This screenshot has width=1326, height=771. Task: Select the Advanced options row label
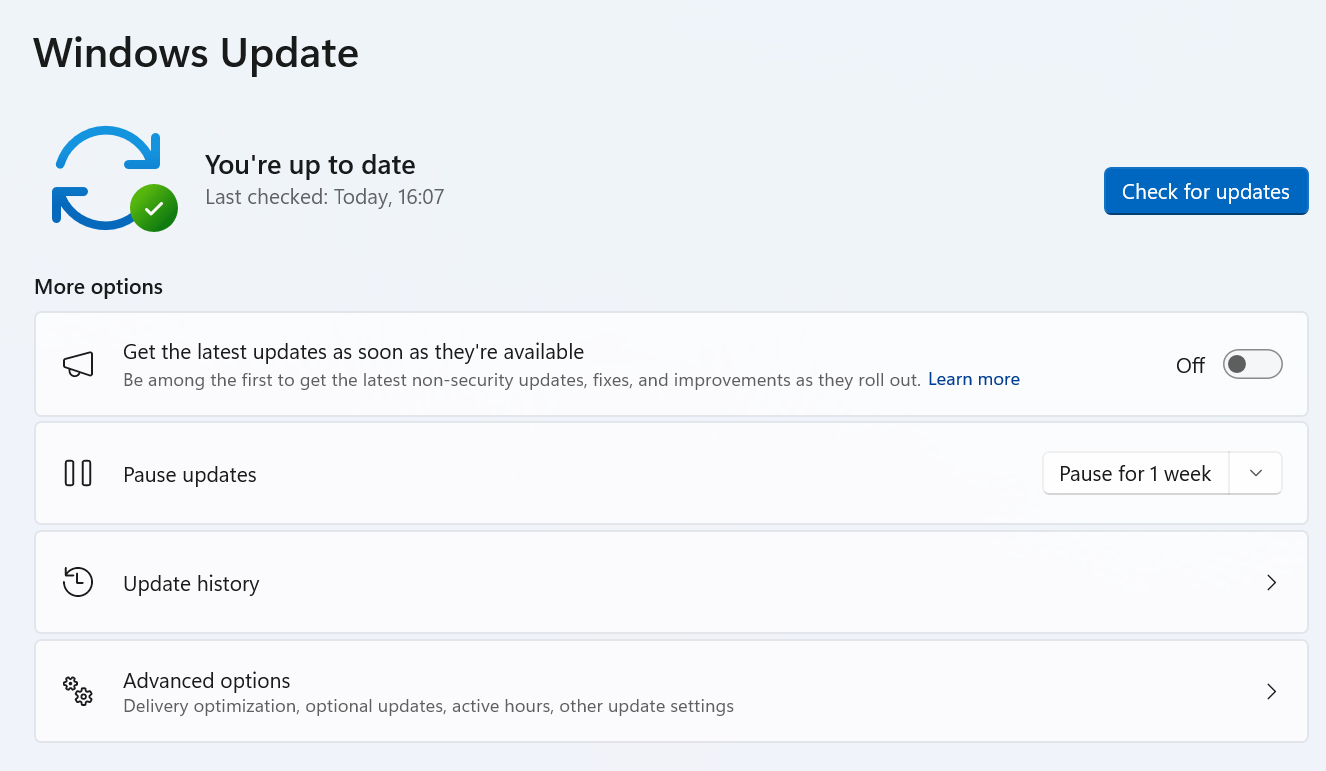pos(207,681)
